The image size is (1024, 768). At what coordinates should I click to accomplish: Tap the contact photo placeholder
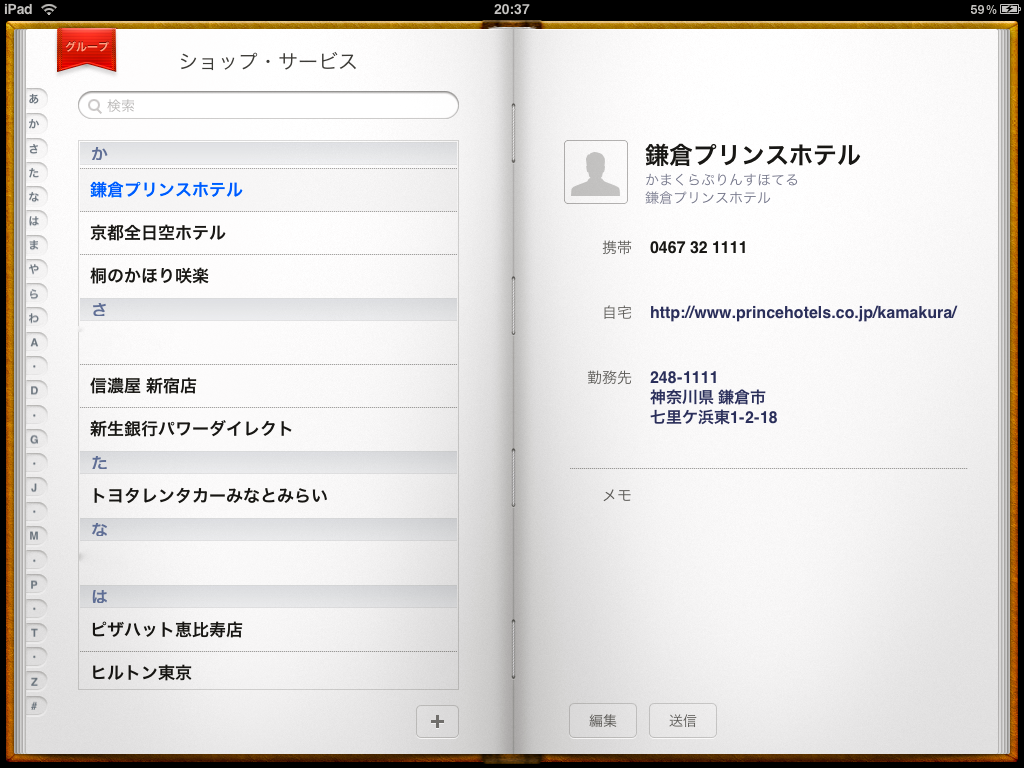[596, 172]
